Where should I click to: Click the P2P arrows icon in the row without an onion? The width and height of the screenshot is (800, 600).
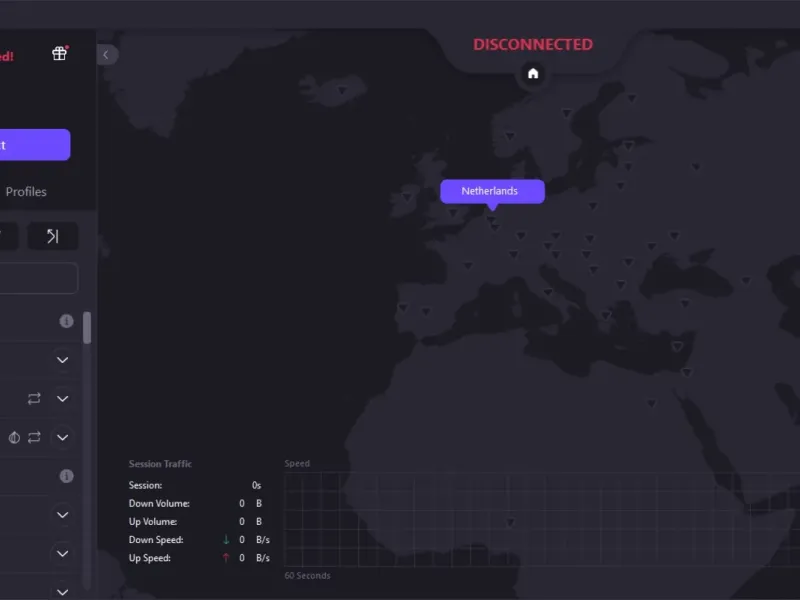(34, 398)
